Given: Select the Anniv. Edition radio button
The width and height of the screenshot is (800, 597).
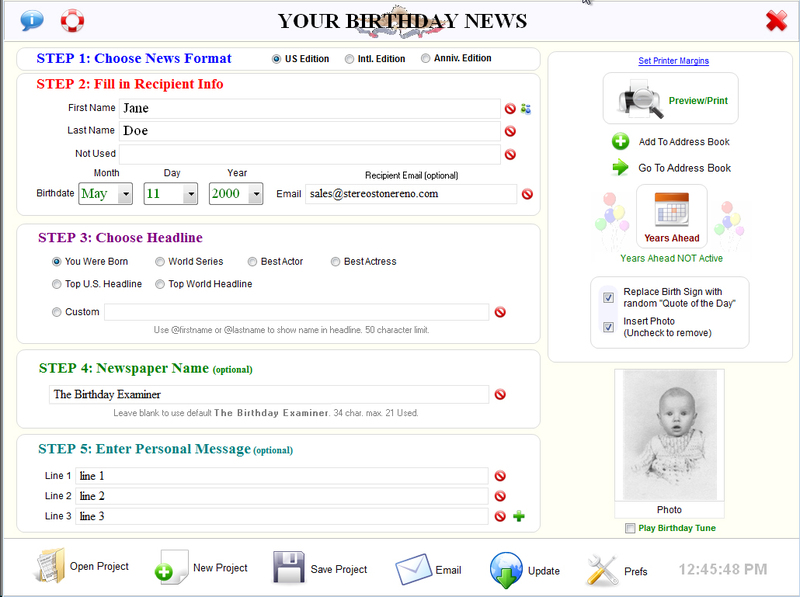Looking at the screenshot, I should 425,59.
